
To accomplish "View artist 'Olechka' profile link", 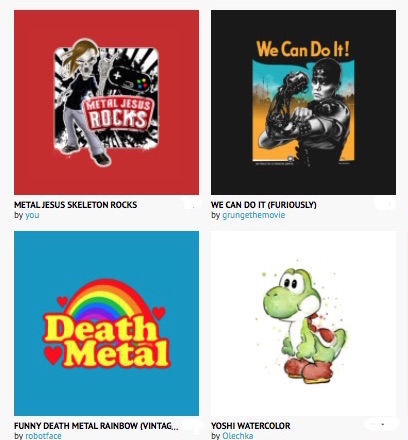I will click(x=237, y=436).
